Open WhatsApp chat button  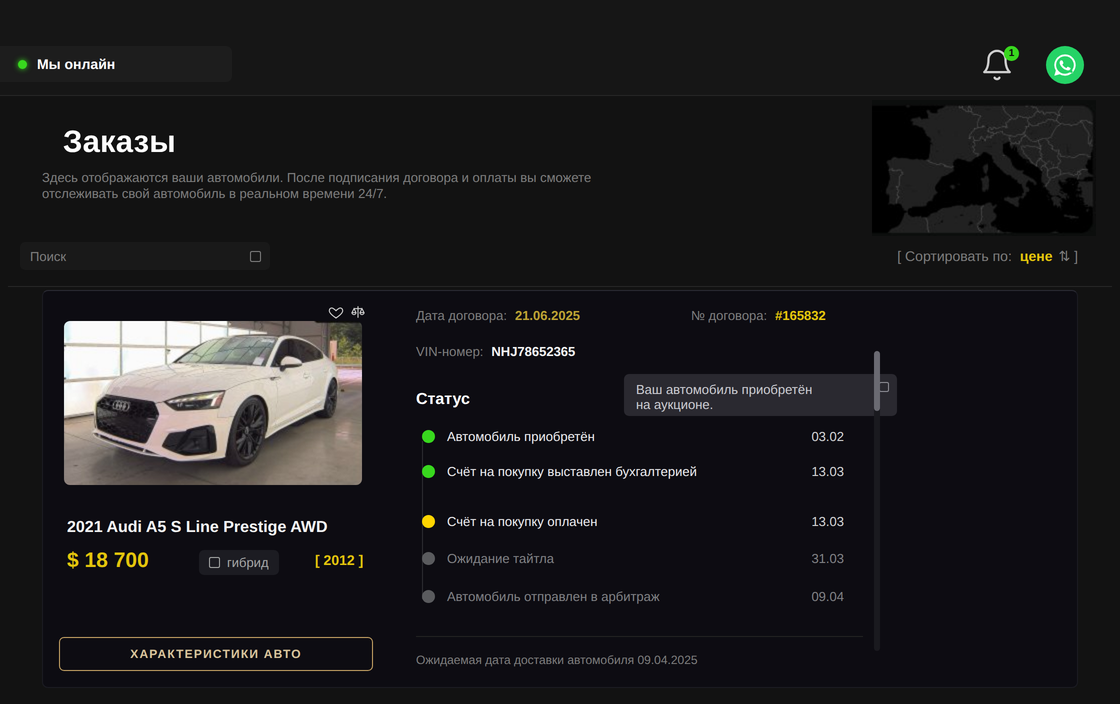pyautogui.click(x=1065, y=65)
